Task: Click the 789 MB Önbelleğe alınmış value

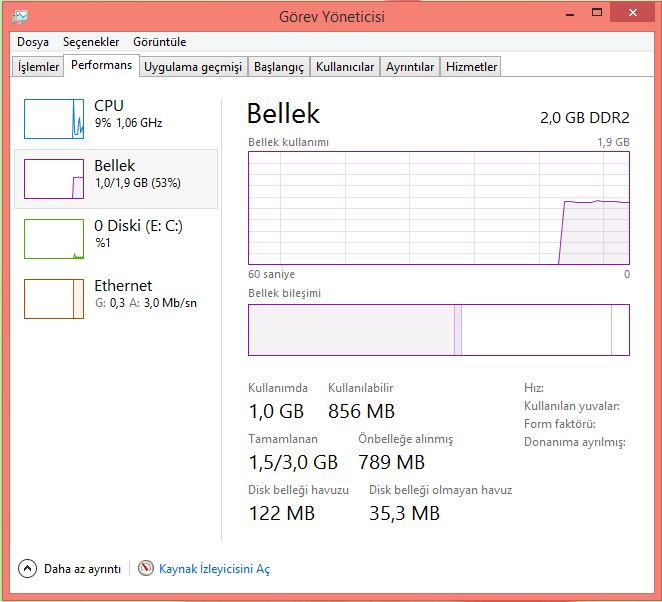Action: pyautogui.click(x=391, y=462)
